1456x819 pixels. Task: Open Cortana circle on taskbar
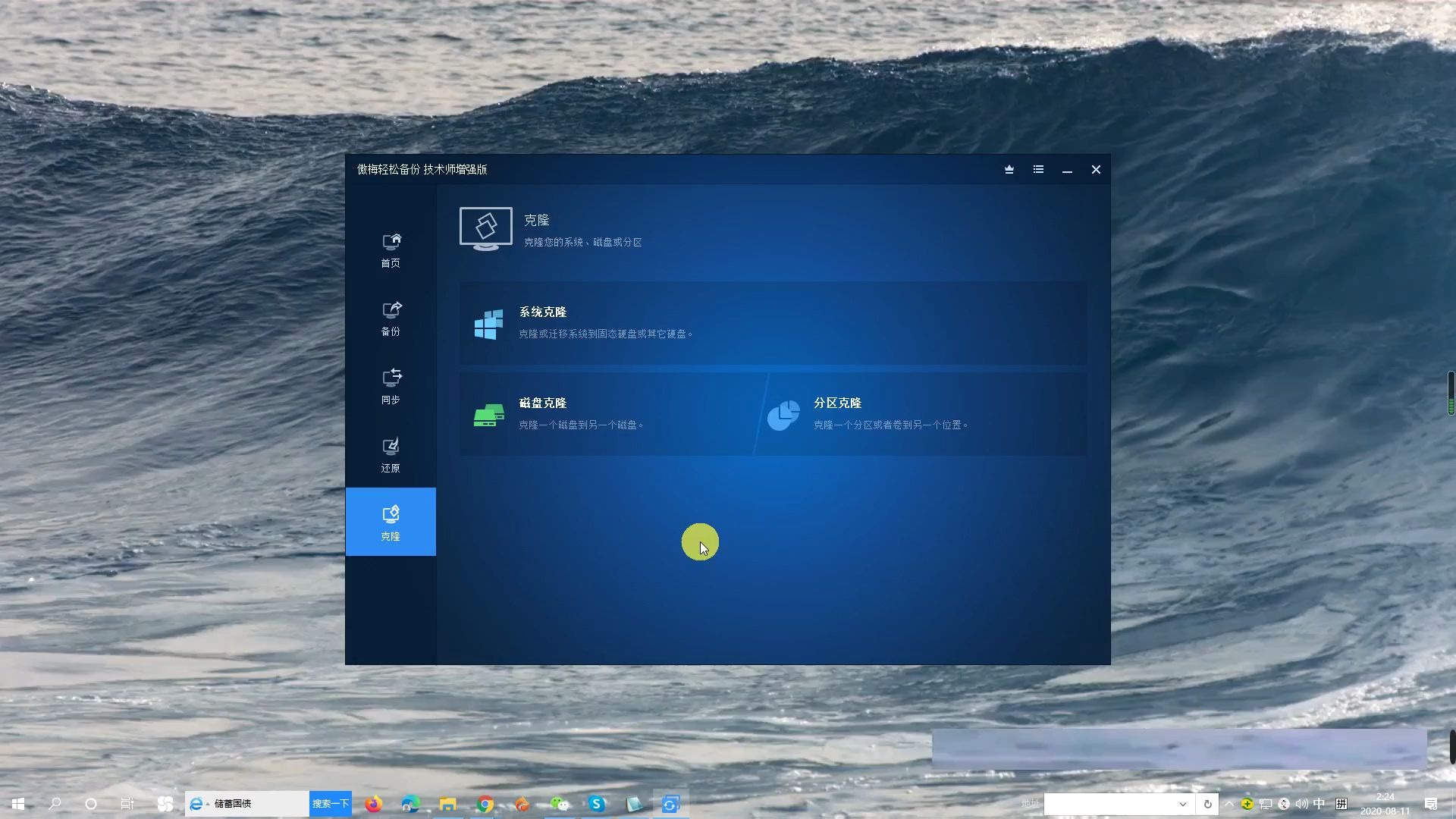pos(91,804)
